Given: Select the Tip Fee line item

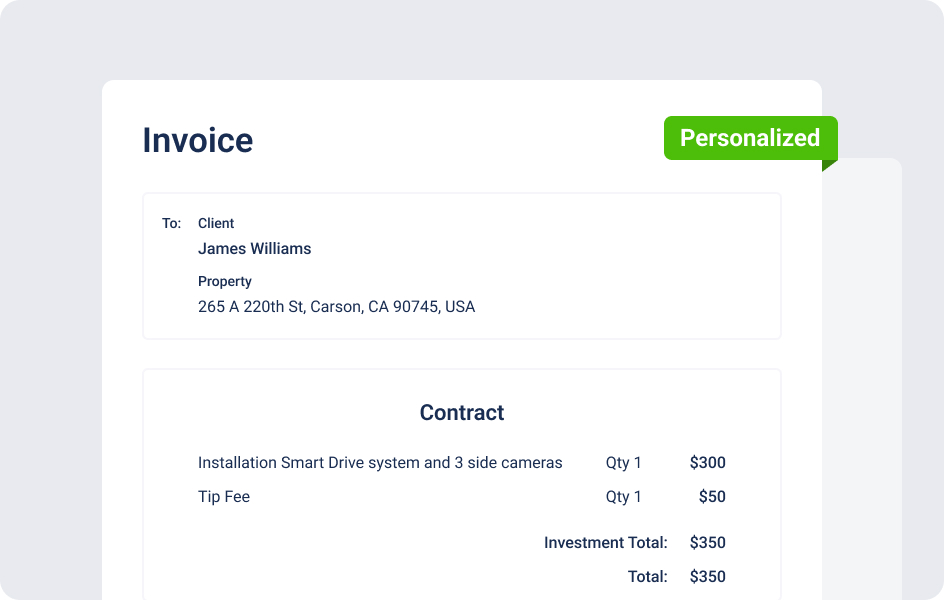Looking at the screenshot, I should tap(224, 496).
